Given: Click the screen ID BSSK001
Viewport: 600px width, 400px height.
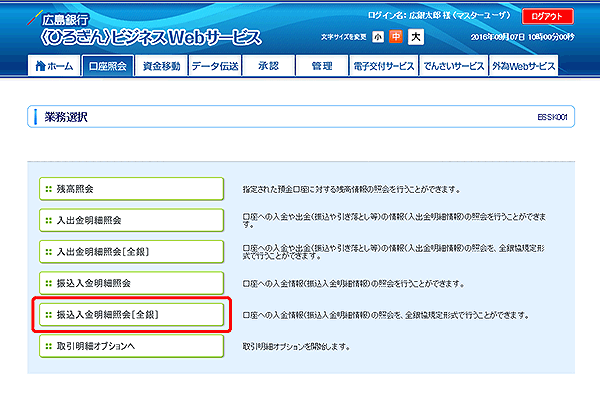Looking at the screenshot, I should pyautogui.click(x=552, y=117).
